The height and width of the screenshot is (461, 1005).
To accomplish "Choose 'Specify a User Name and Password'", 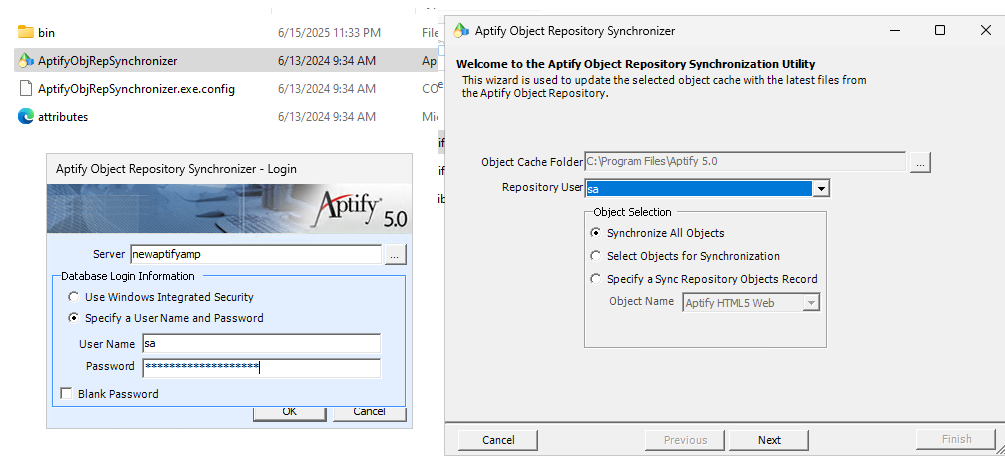I will pos(74,318).
